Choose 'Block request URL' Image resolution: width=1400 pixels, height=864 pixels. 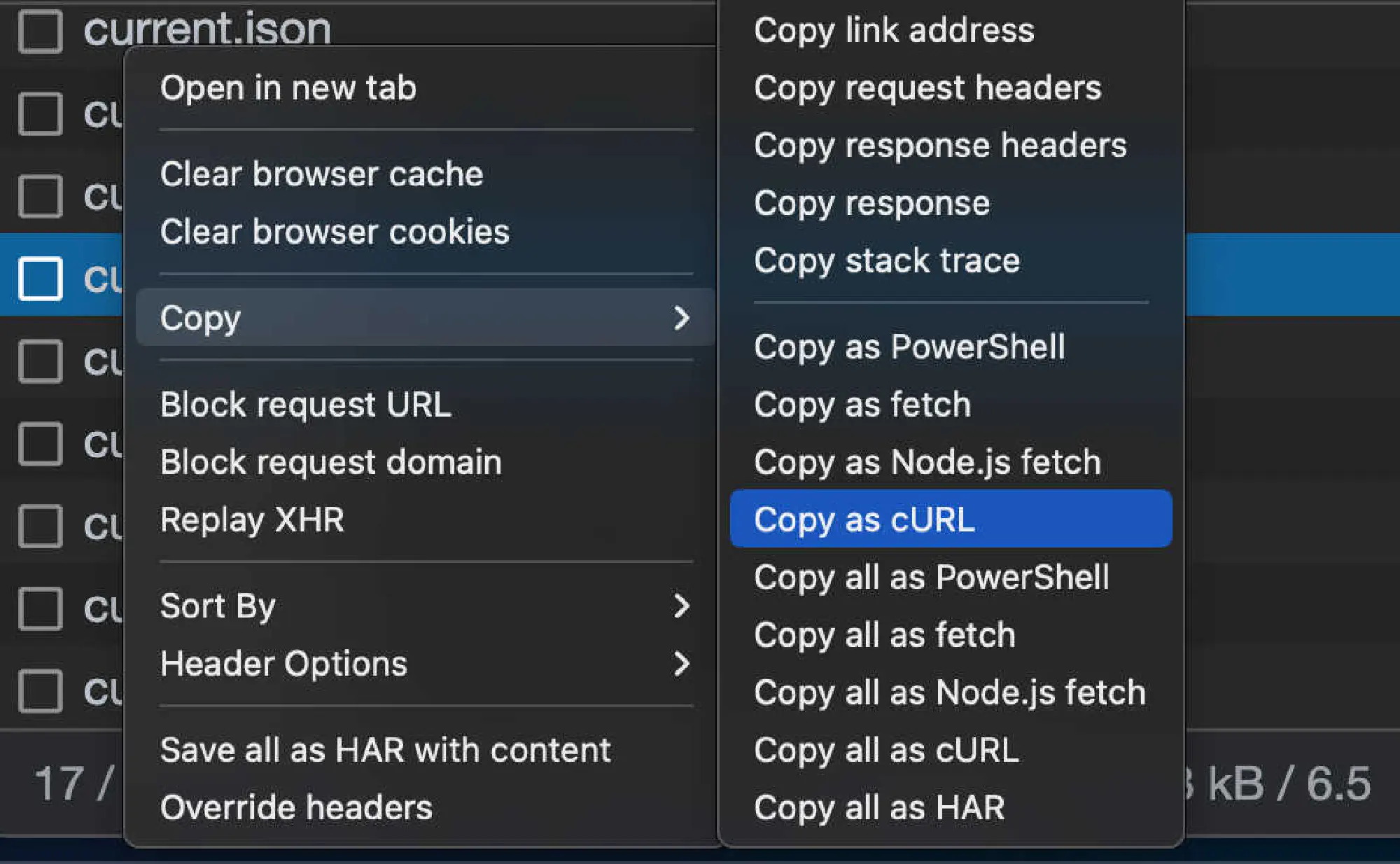click(x=304, y=404)
